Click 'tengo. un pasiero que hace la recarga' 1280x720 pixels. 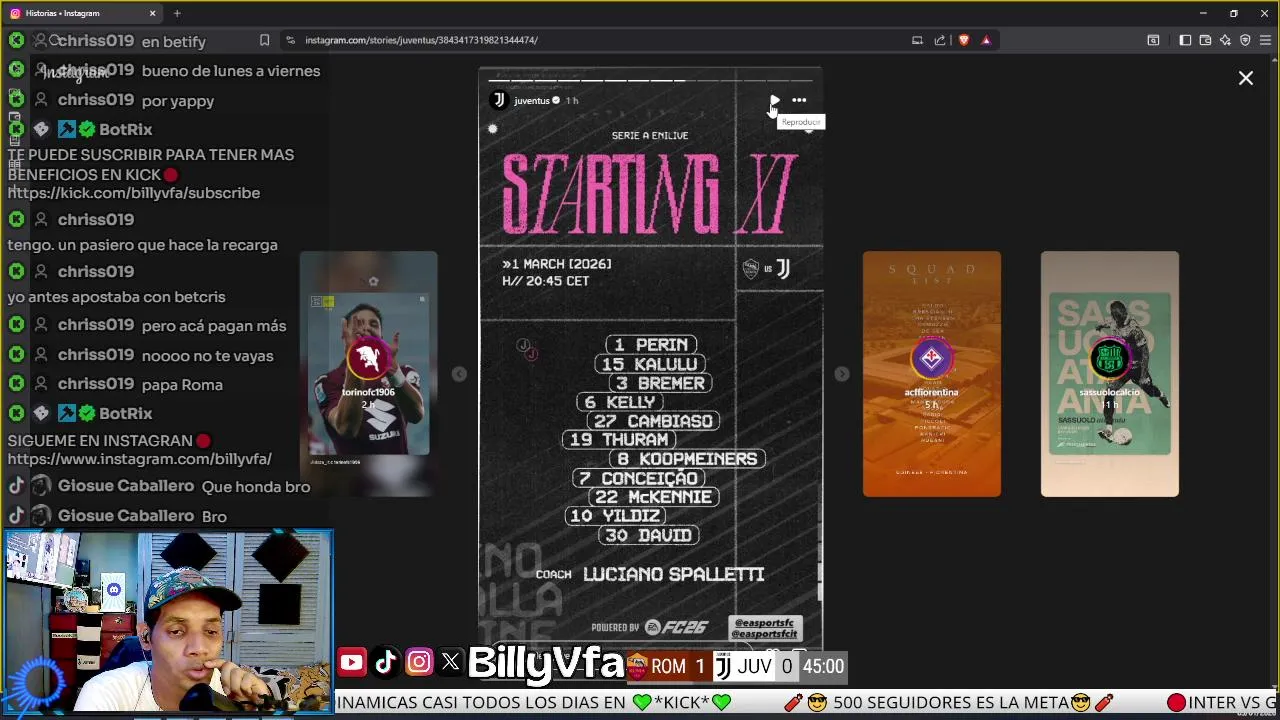(143, 245)
